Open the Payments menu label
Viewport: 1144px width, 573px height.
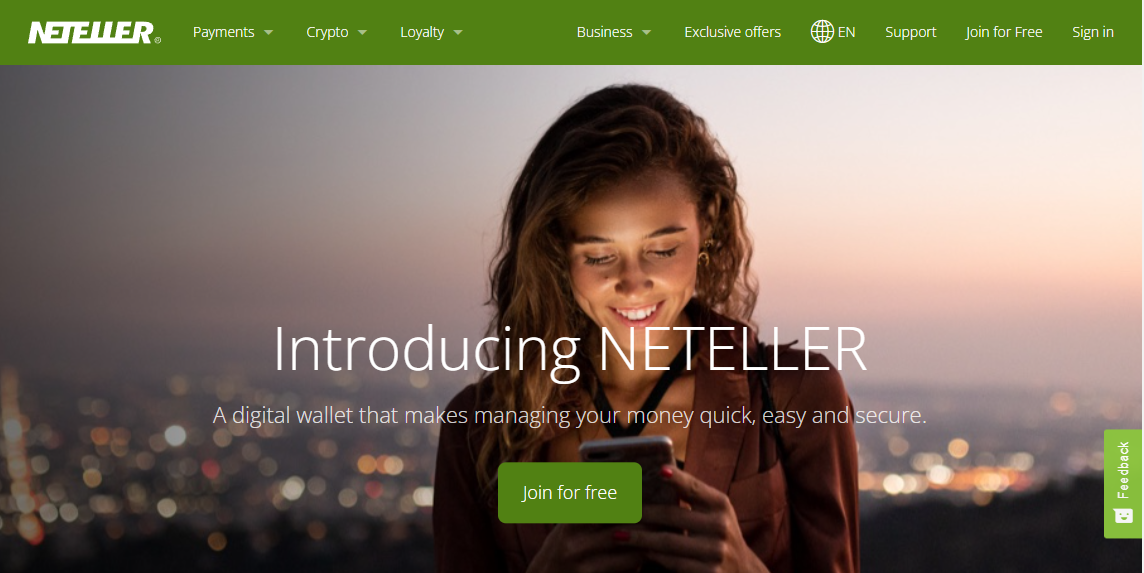pos(223,32)
